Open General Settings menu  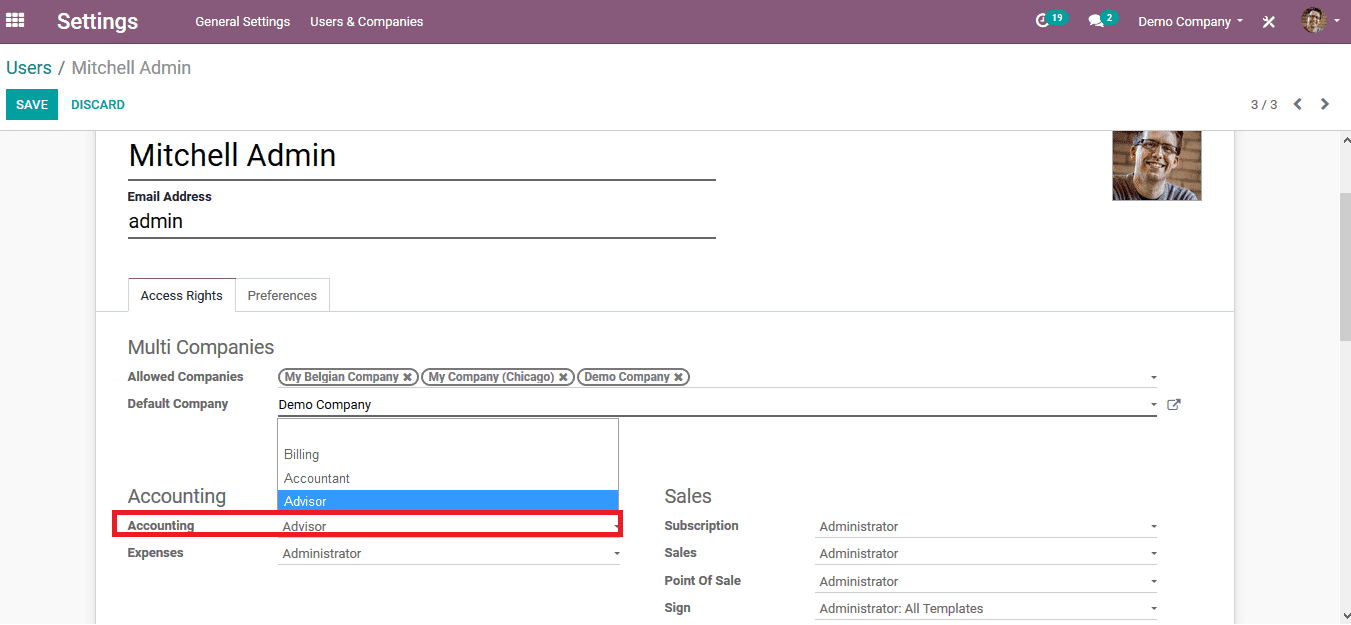click(x=243, y=21)
